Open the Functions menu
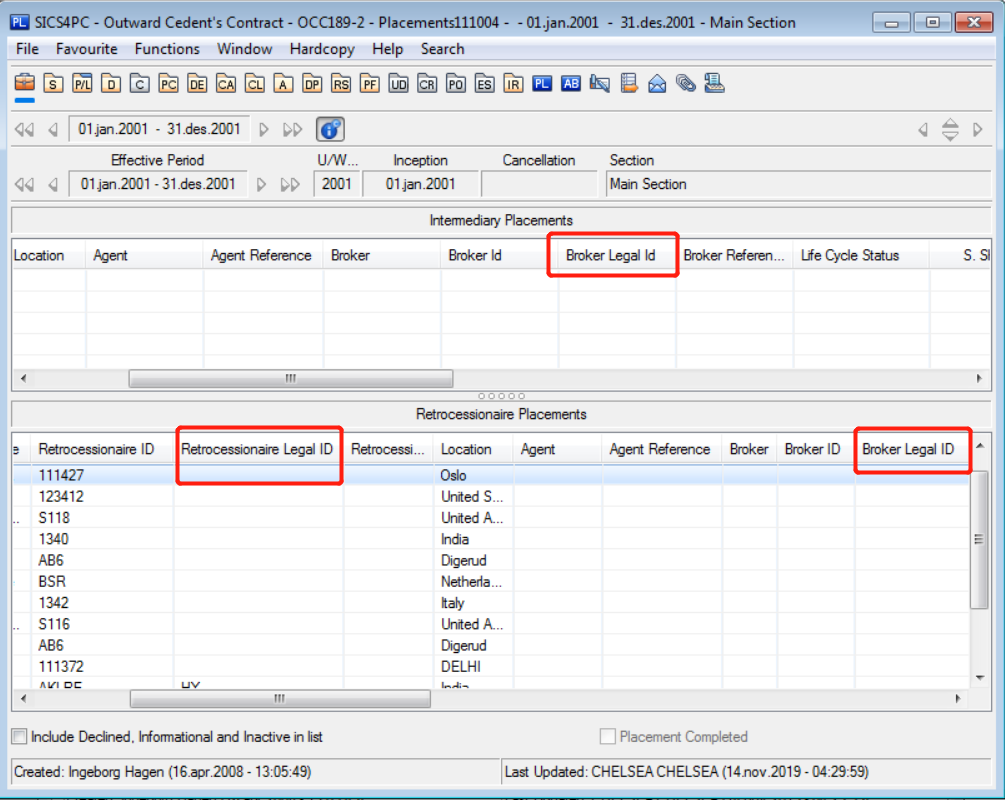The height and width of the screenshot is (800, 1005). (167, 49)
